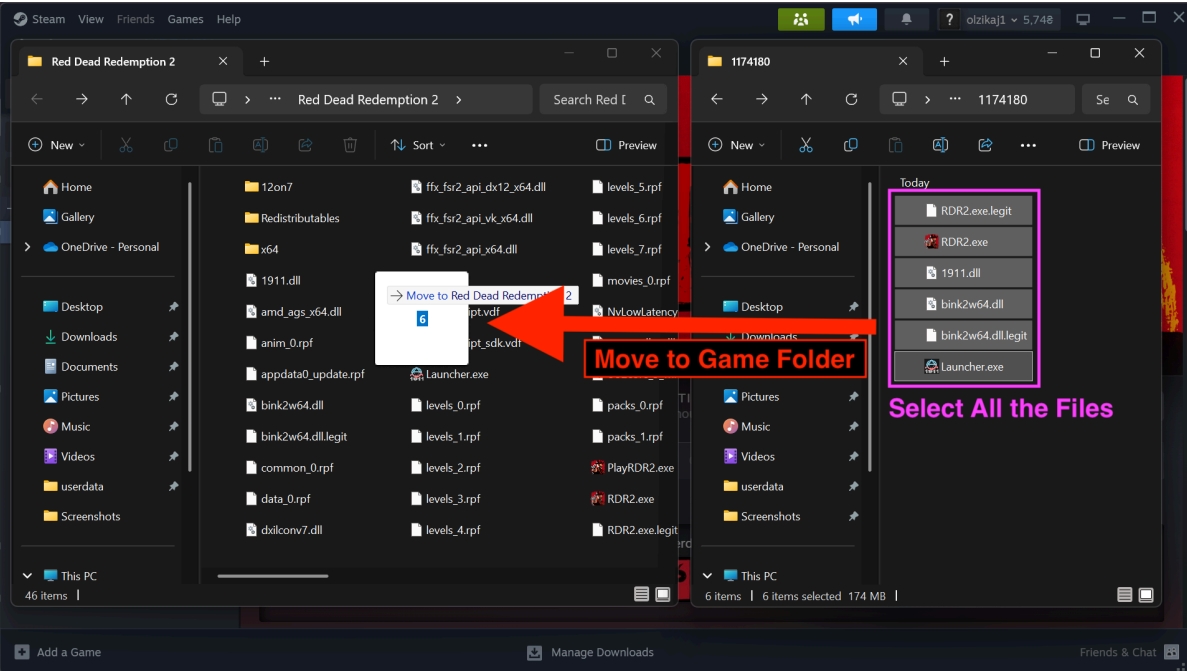The width and height of the screenshot is (1187, 671).
Task: Cut selected files in the 1174180 window
Action: [x=805, y=145]
